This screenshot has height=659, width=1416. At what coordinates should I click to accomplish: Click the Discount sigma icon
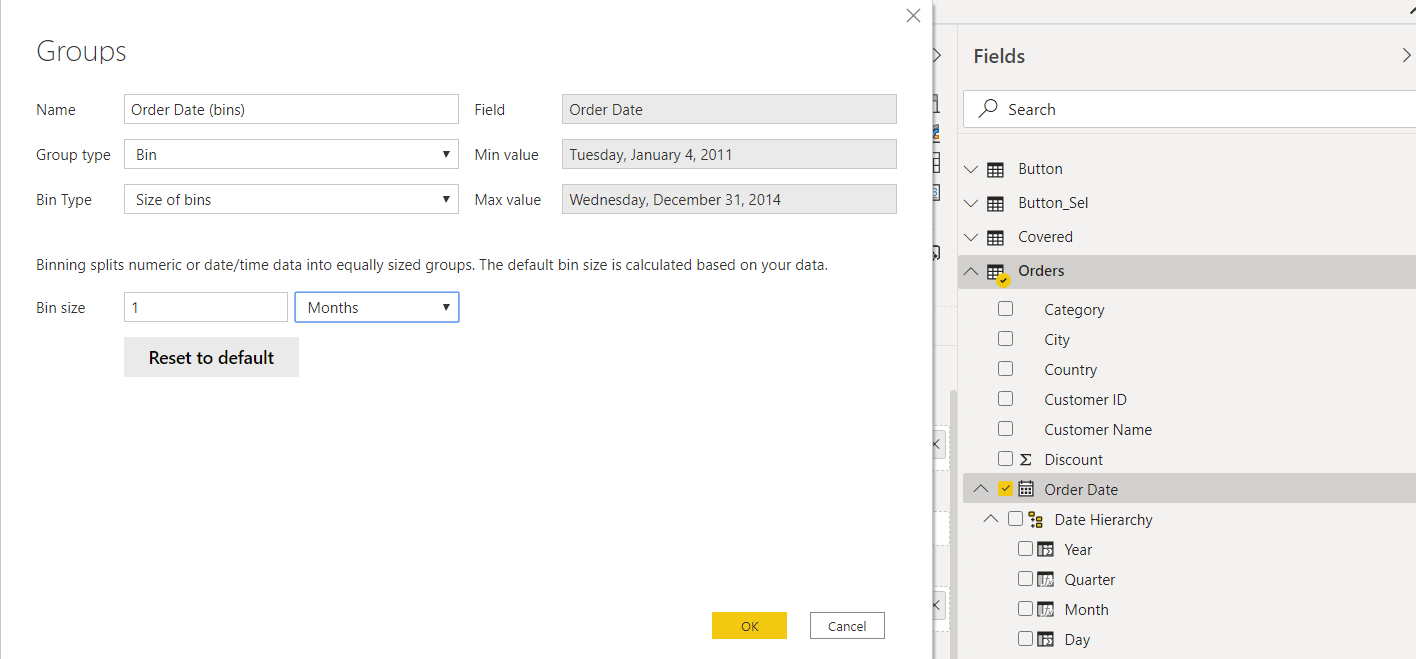click(1025, 460)
